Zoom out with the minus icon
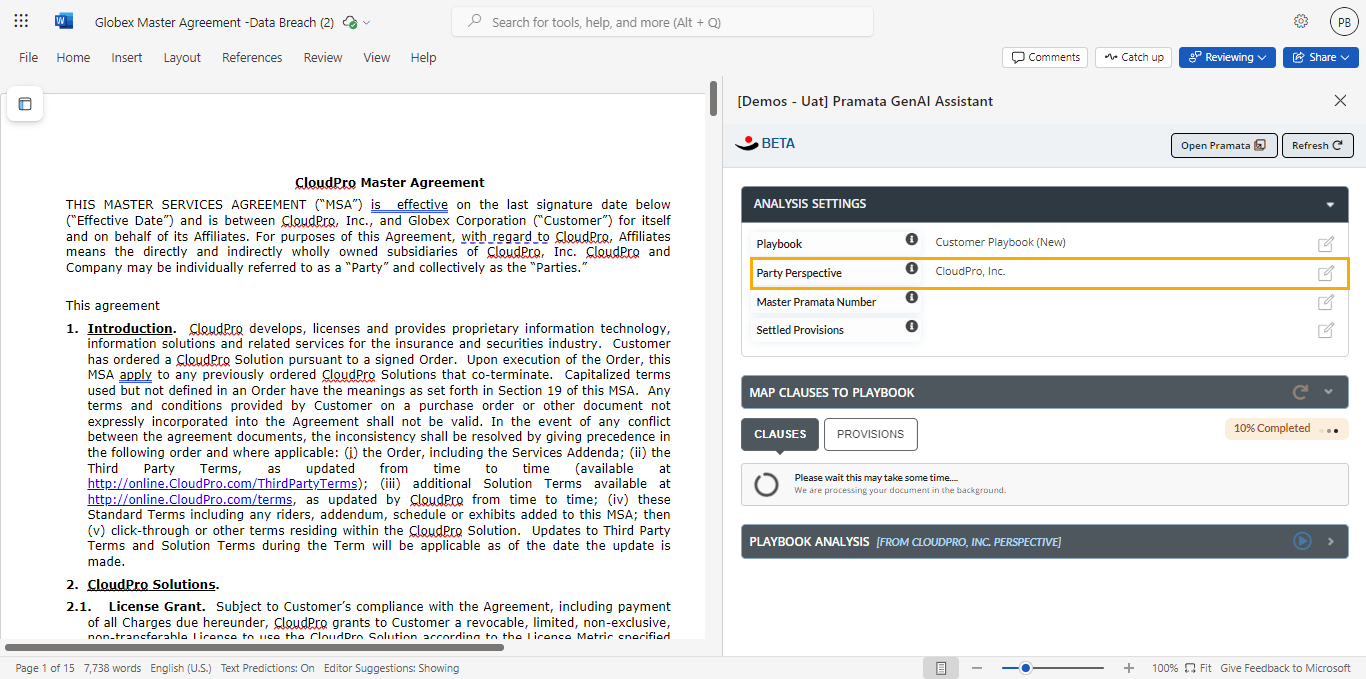The image size is (1366, 679). pos(977,668)
